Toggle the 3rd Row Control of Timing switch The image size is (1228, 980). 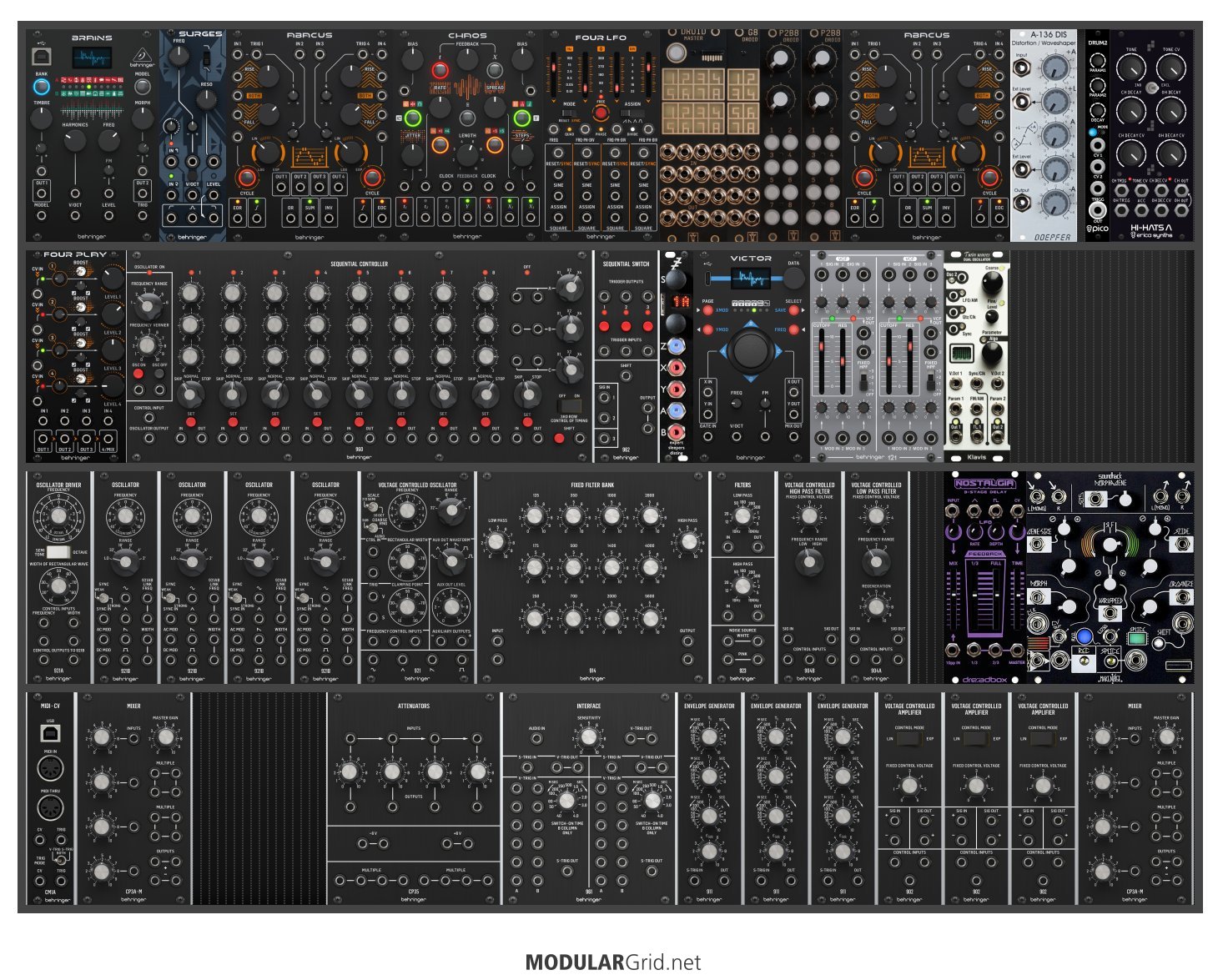[x=571, y=405]
